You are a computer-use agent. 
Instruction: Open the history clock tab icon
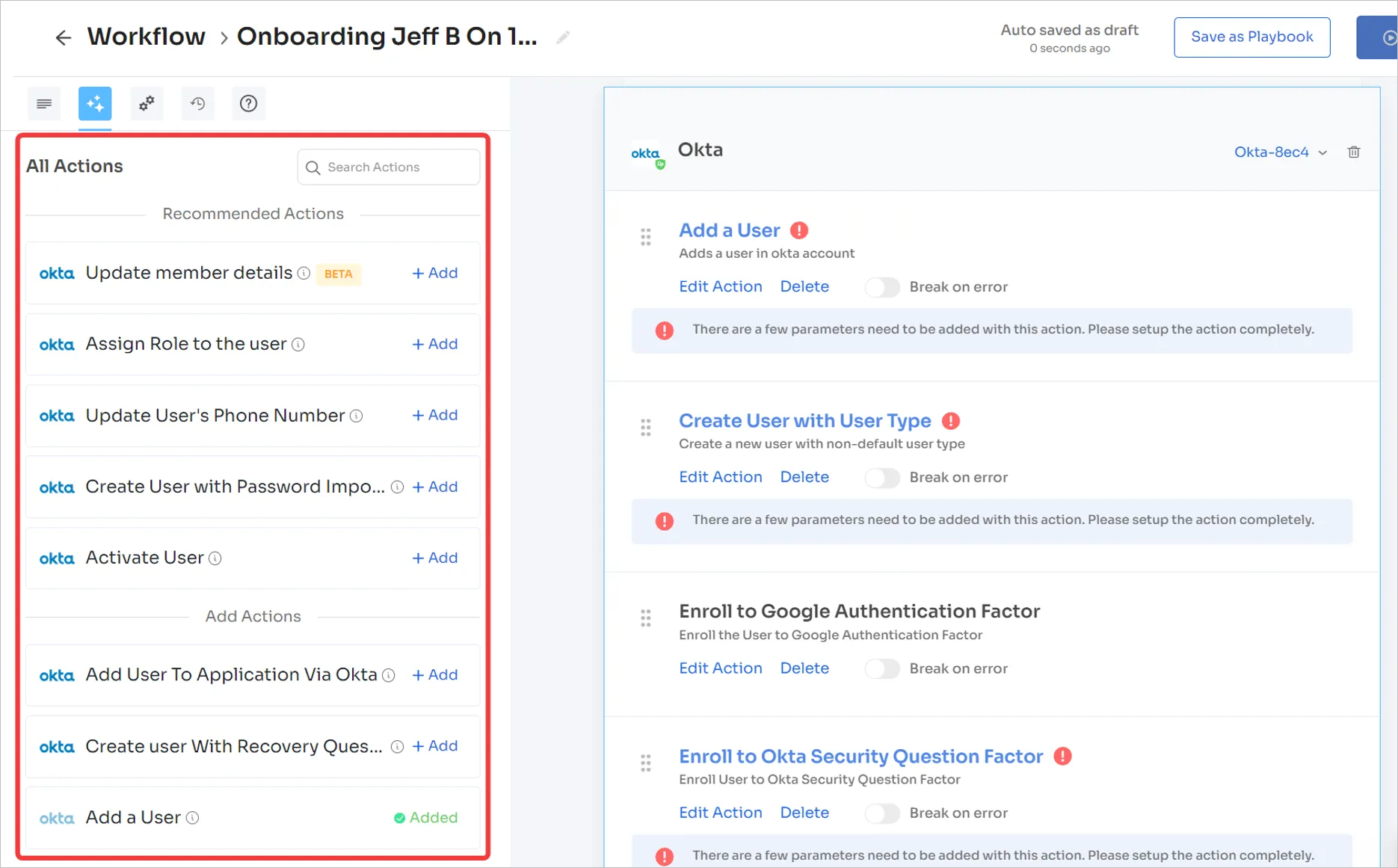(197, 103)
